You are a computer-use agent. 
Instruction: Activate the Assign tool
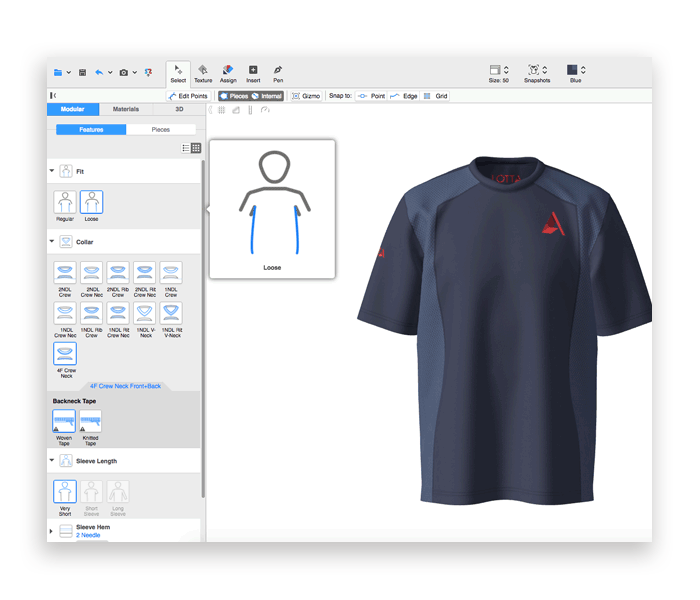228,74
